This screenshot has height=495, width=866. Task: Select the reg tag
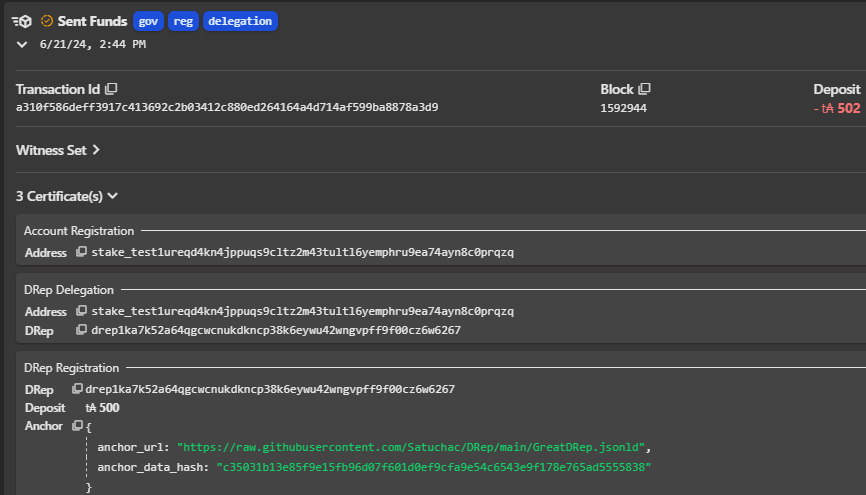click(x=183, y=21)
